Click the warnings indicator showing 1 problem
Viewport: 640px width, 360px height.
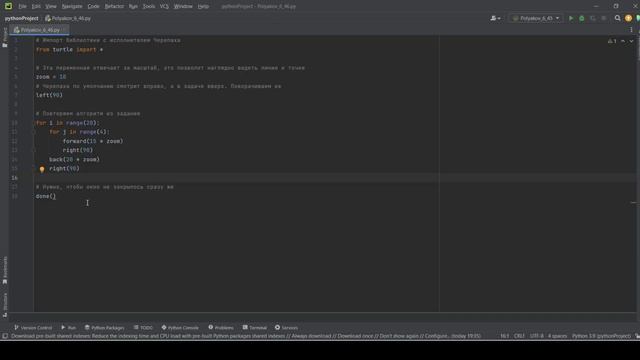pos(612,41)
